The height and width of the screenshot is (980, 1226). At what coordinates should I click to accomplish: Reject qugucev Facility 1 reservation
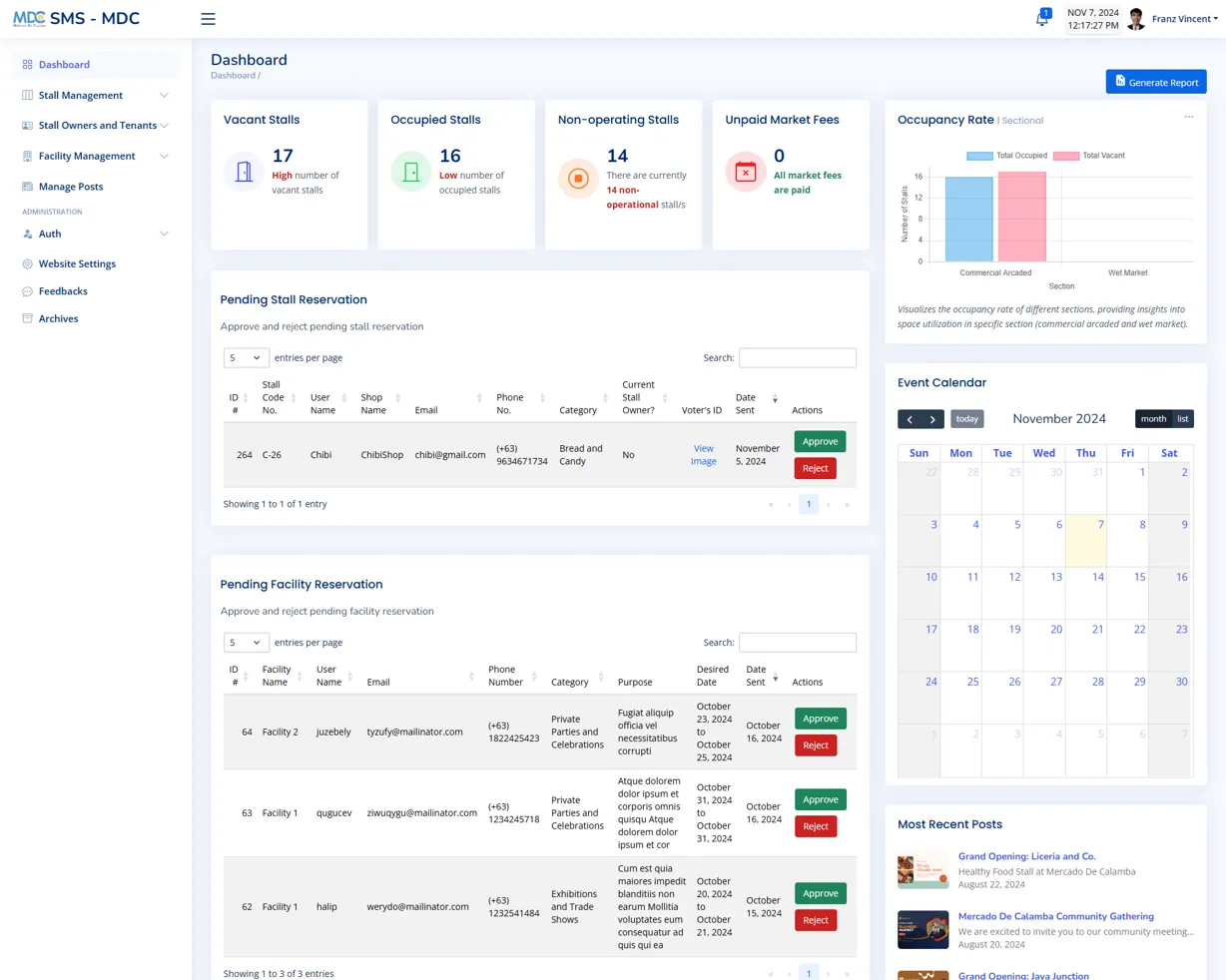815,826
